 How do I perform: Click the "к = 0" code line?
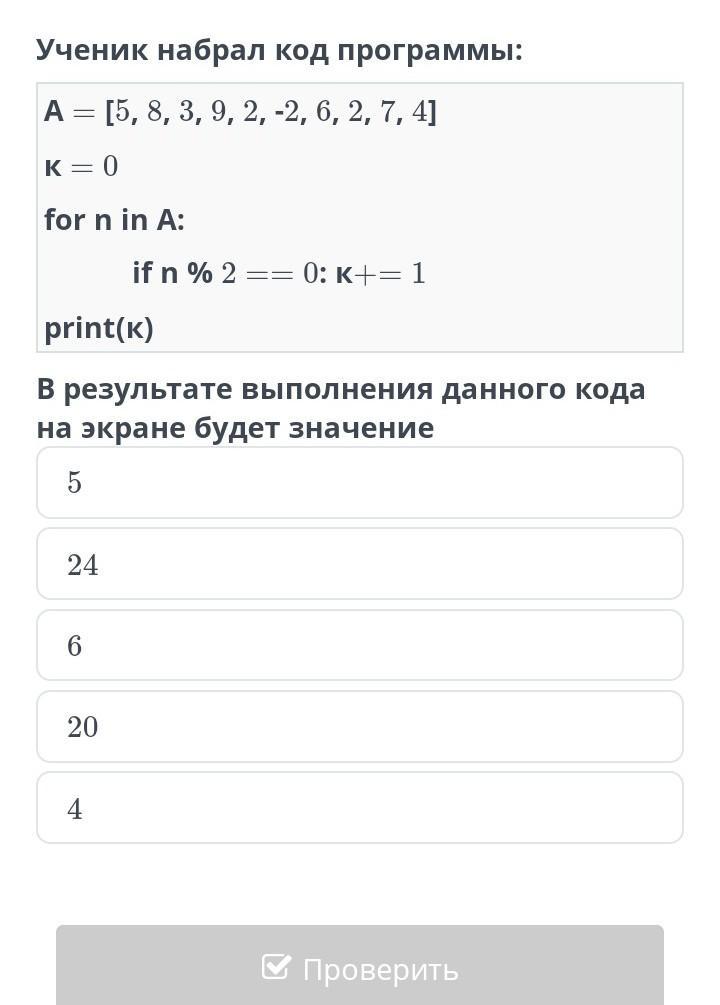tap(81, 166)
